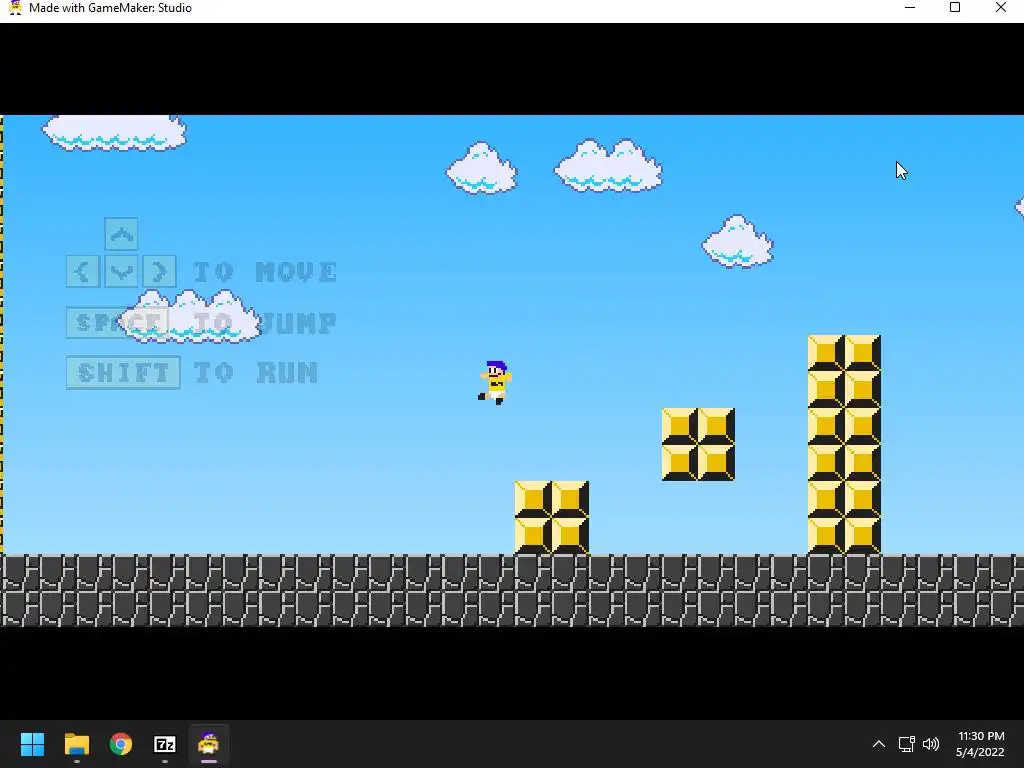This screenshot has height=768, width=1024.
Task: Click the right arrow key hint
Action: coord(159,272)
